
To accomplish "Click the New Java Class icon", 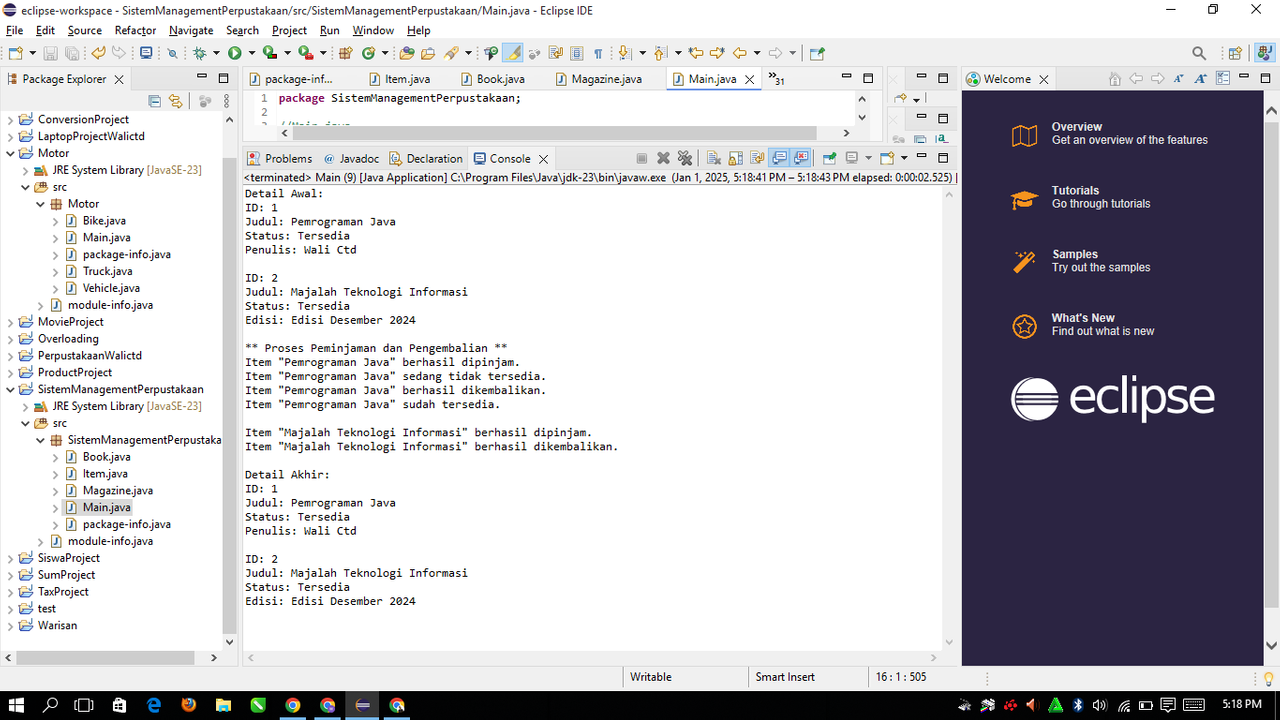I will pyautogui.click(x=368, y=53).
